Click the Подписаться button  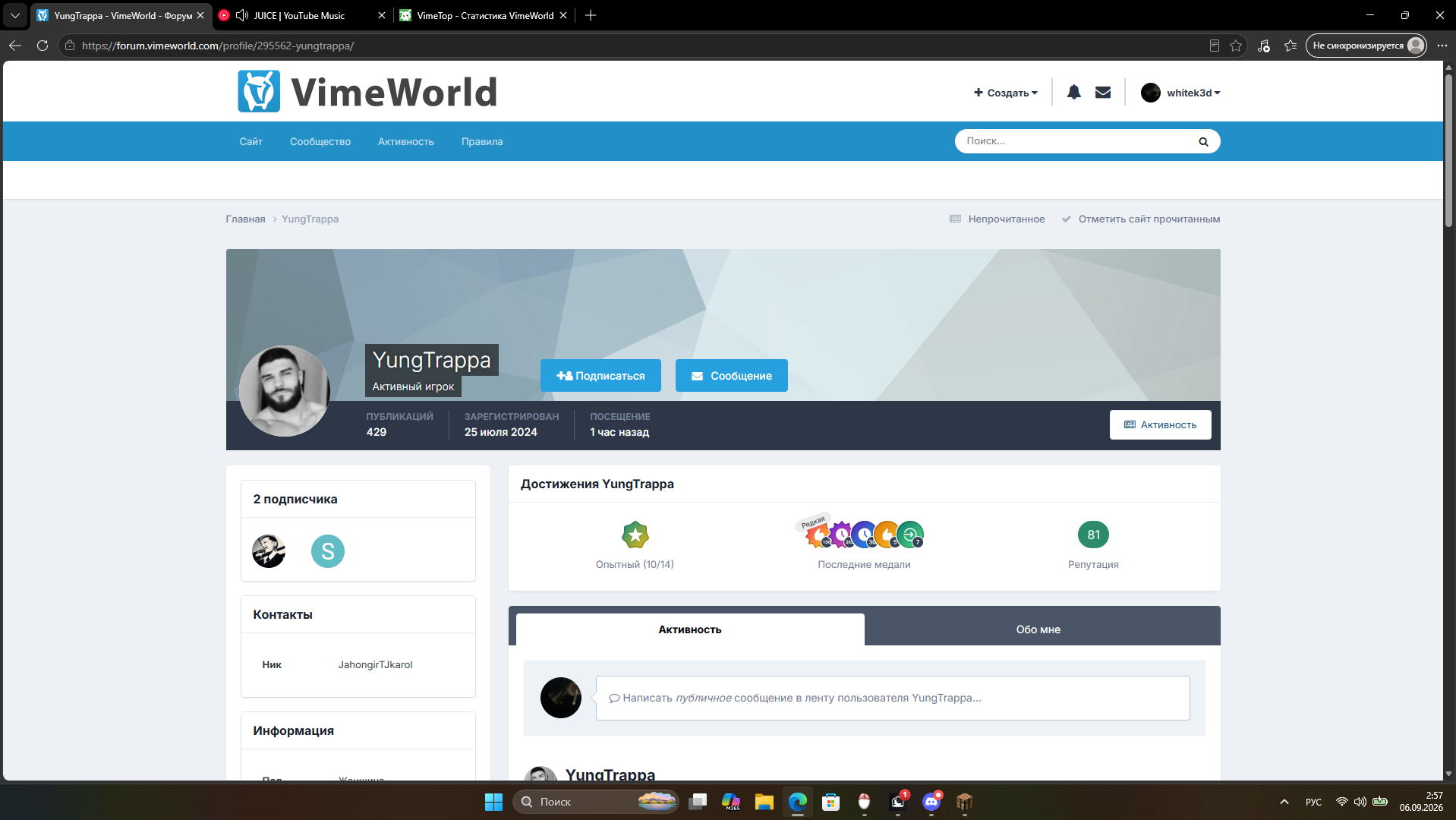click(x=600, y=376)
